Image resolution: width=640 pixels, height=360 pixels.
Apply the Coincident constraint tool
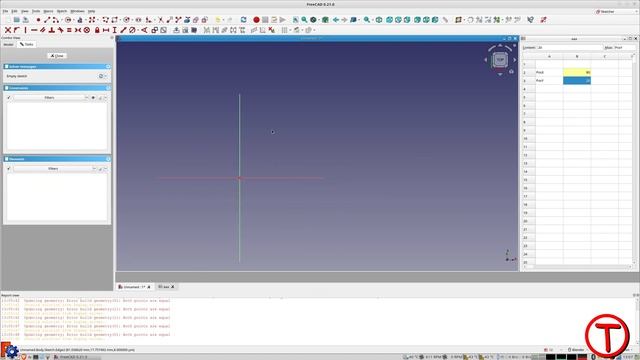[x=8, y=30]
